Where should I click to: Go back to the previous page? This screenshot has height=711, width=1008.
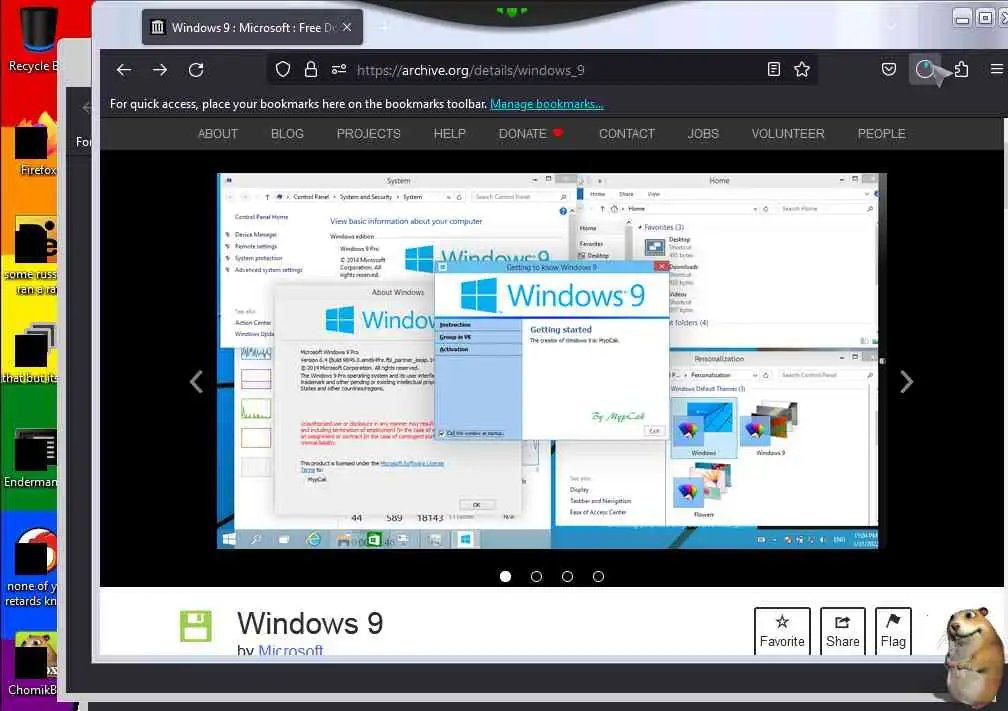point(124,70)
